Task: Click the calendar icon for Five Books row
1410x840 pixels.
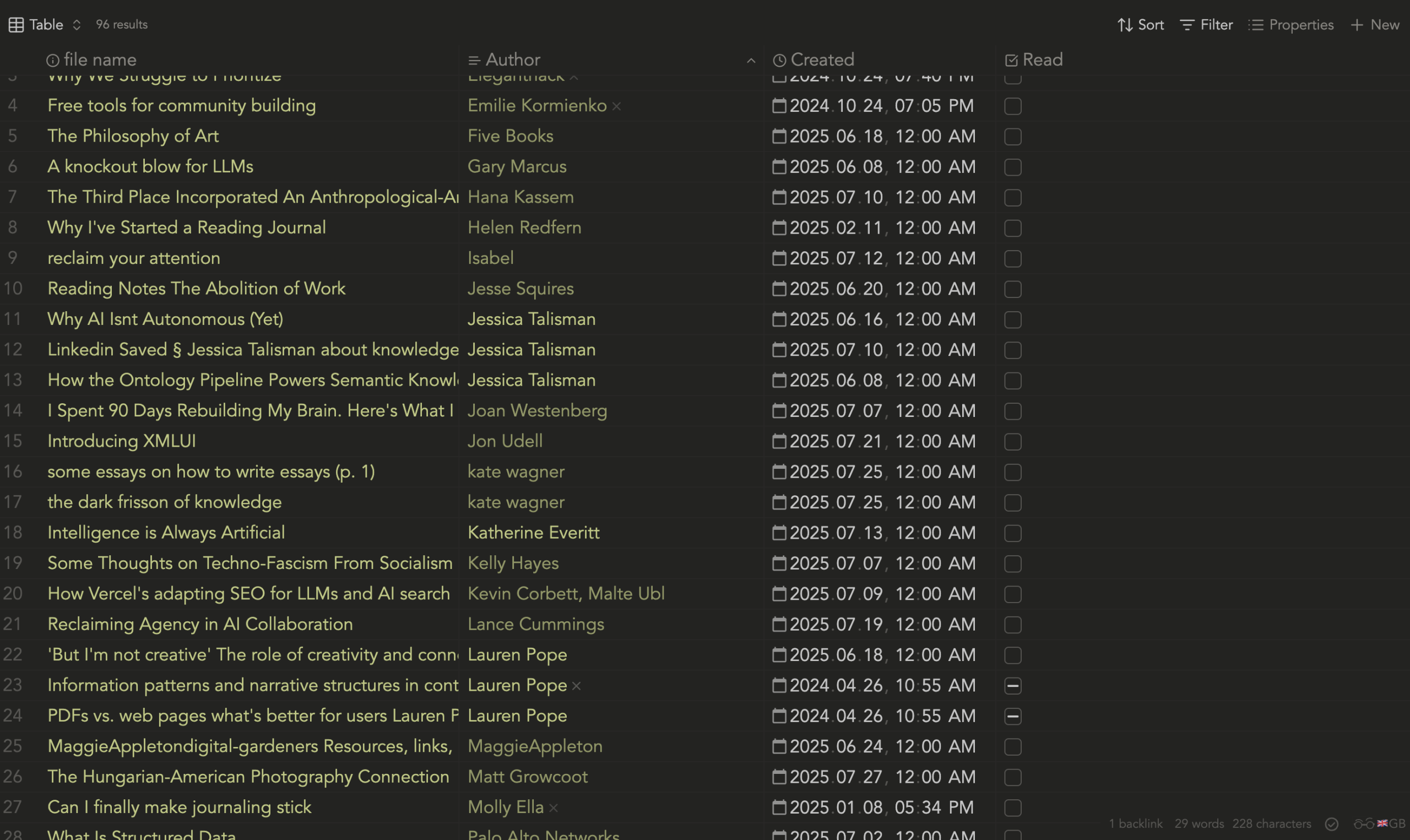Action: (x=779, y=136)
